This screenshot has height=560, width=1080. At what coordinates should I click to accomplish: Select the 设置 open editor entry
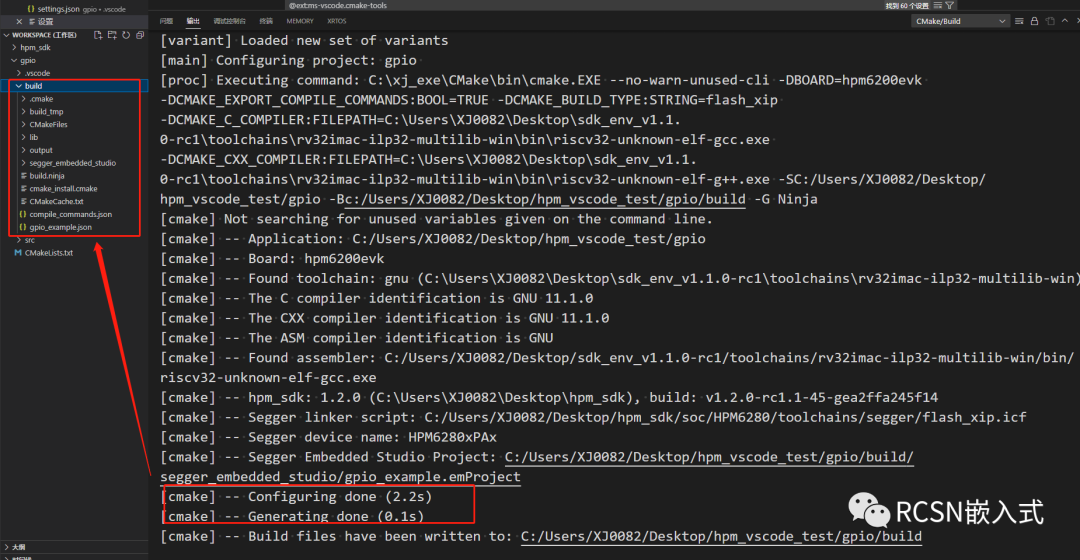pos(45,21)
